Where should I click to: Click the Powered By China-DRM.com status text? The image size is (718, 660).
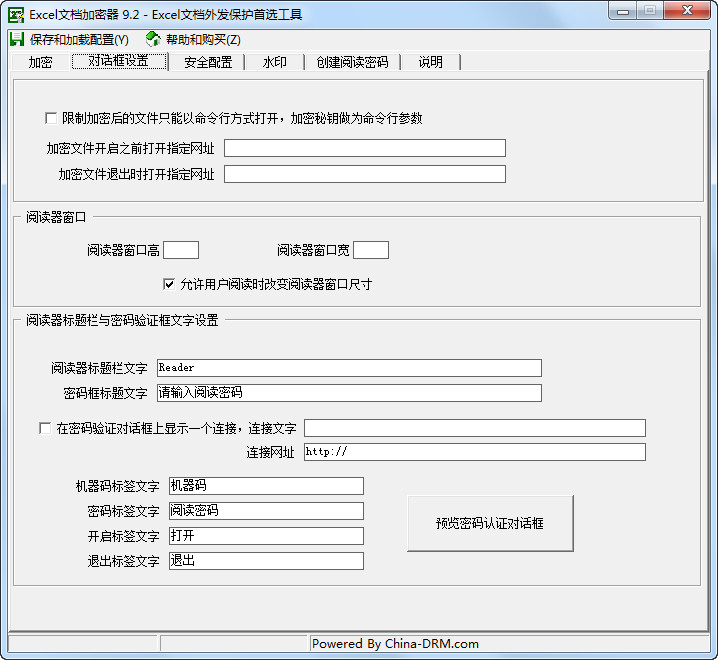tap(395, 644)
